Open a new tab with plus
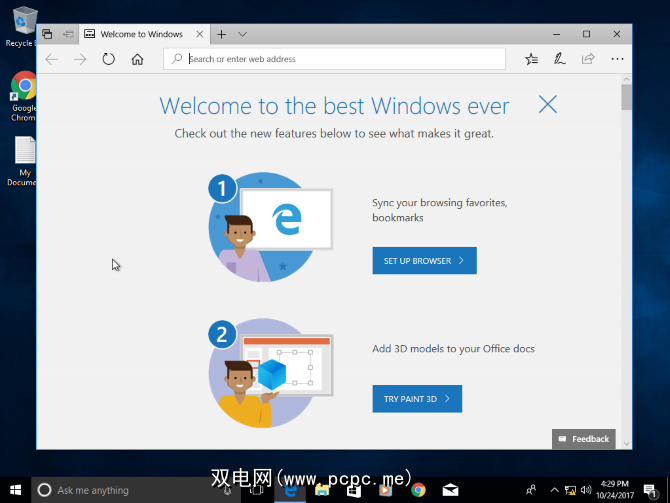 (221, 34)
